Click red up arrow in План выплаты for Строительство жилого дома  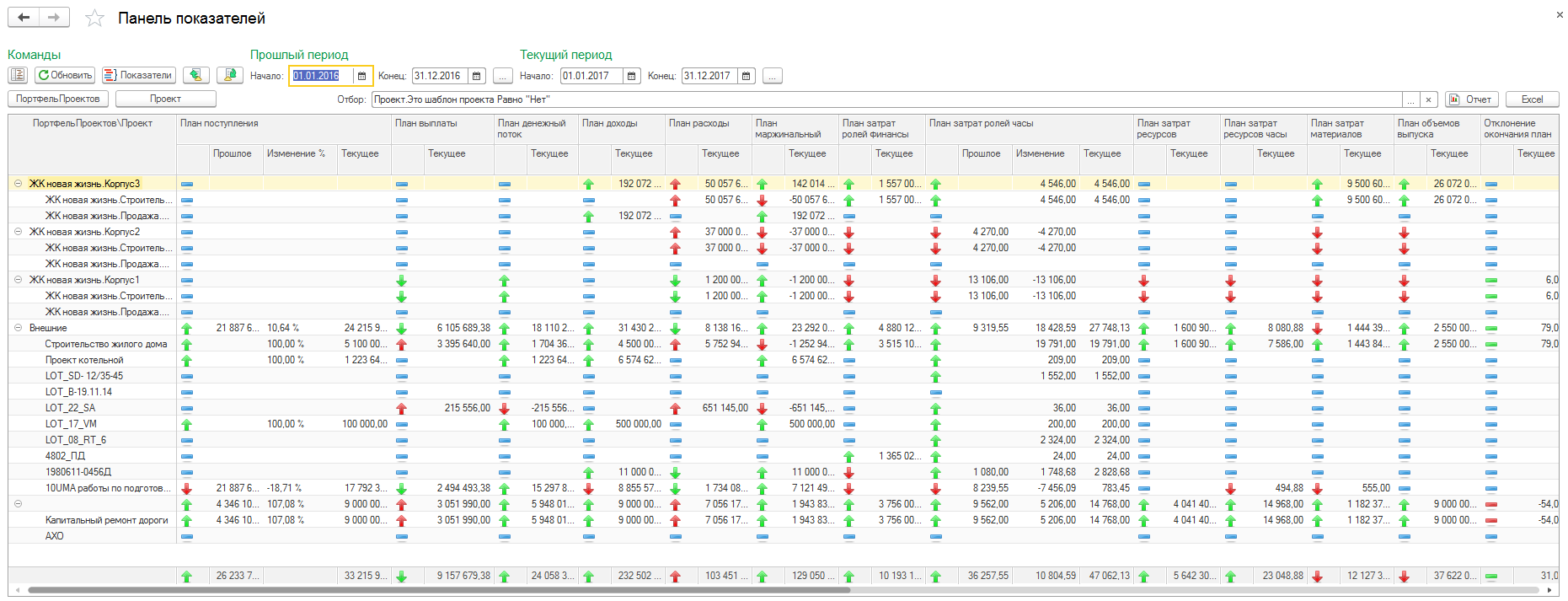click(x=401, y=344)
